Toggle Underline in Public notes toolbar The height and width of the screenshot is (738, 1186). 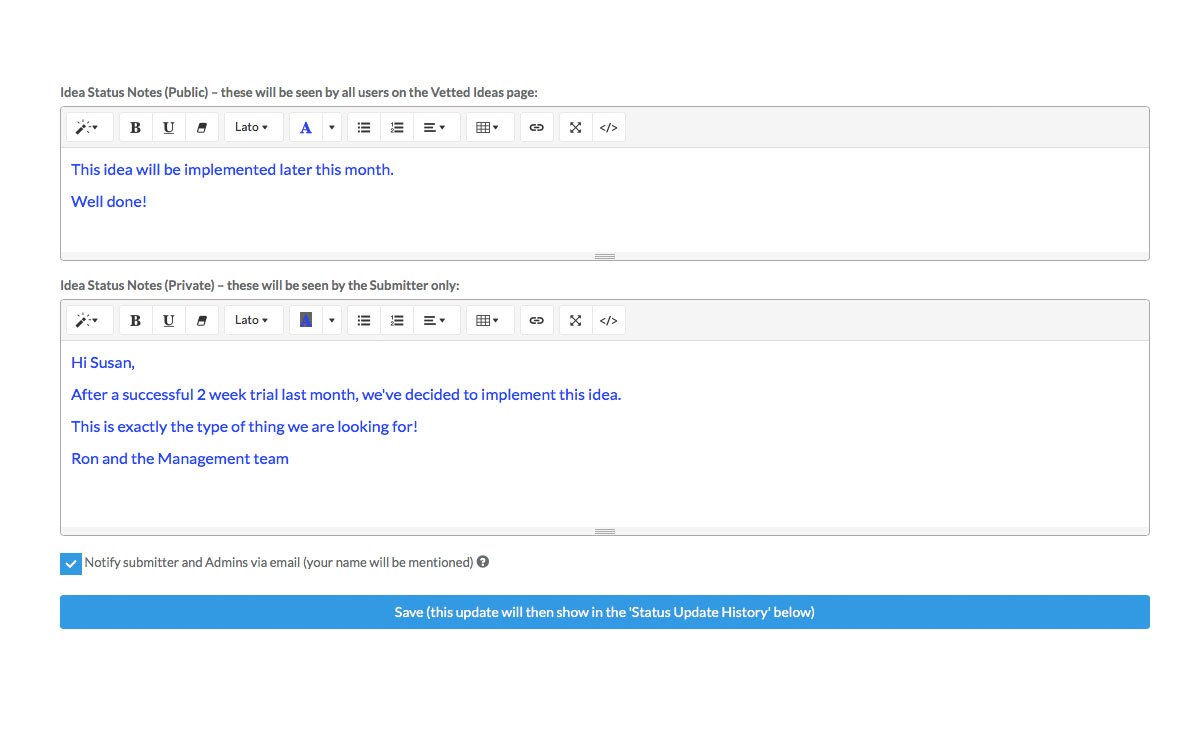click(169, 127)
